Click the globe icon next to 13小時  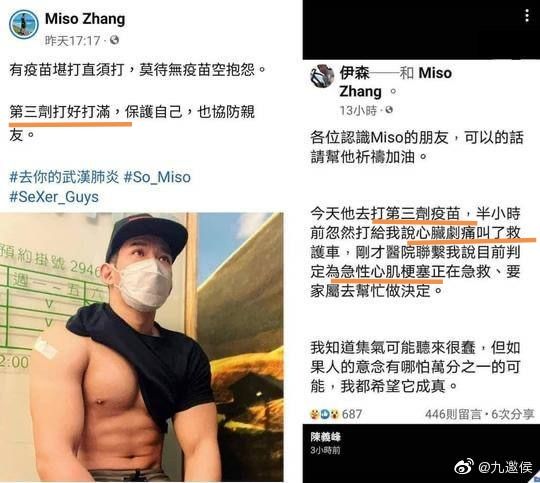pos(389,110)
